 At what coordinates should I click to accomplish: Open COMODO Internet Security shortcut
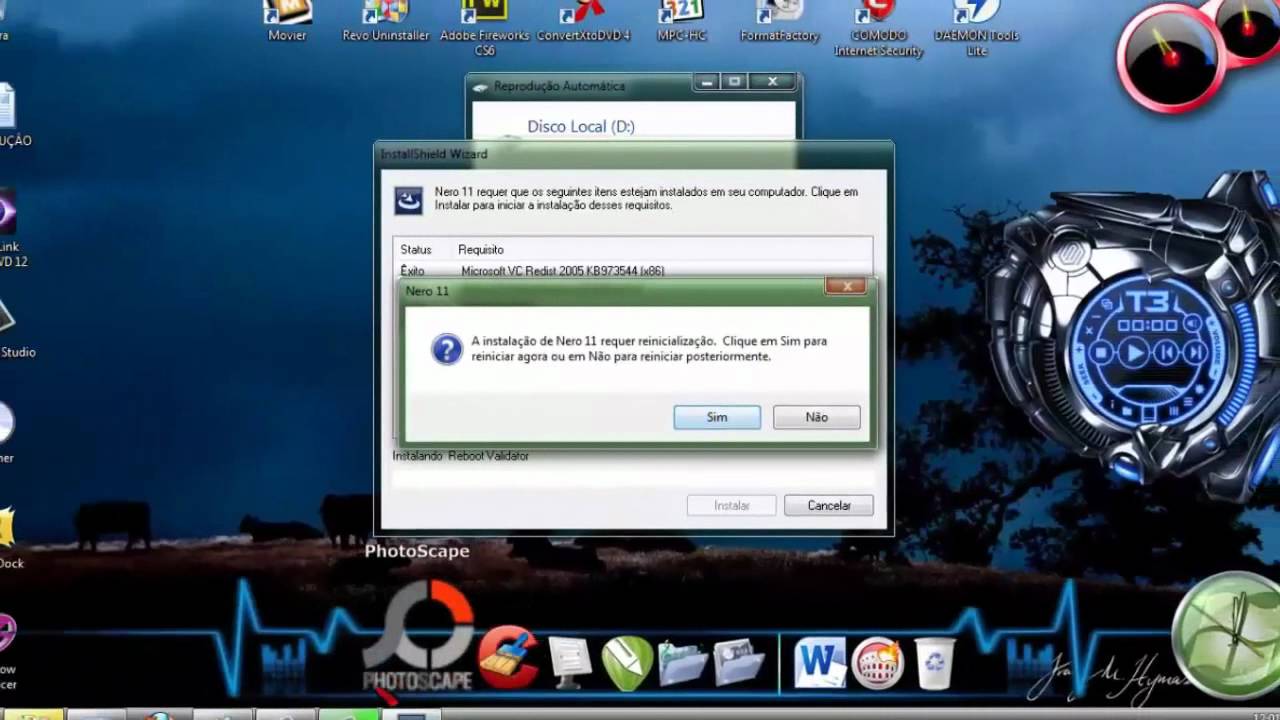[x=878, y=28]
